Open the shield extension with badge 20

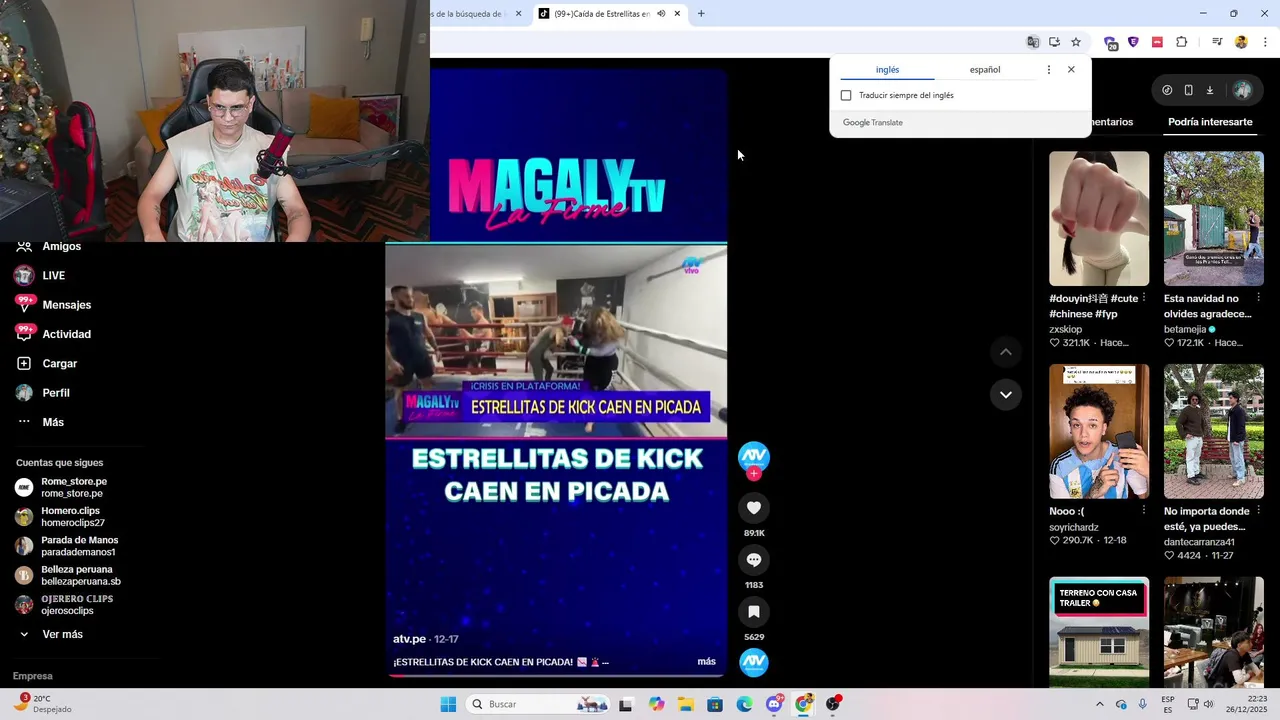(1111, 43)
